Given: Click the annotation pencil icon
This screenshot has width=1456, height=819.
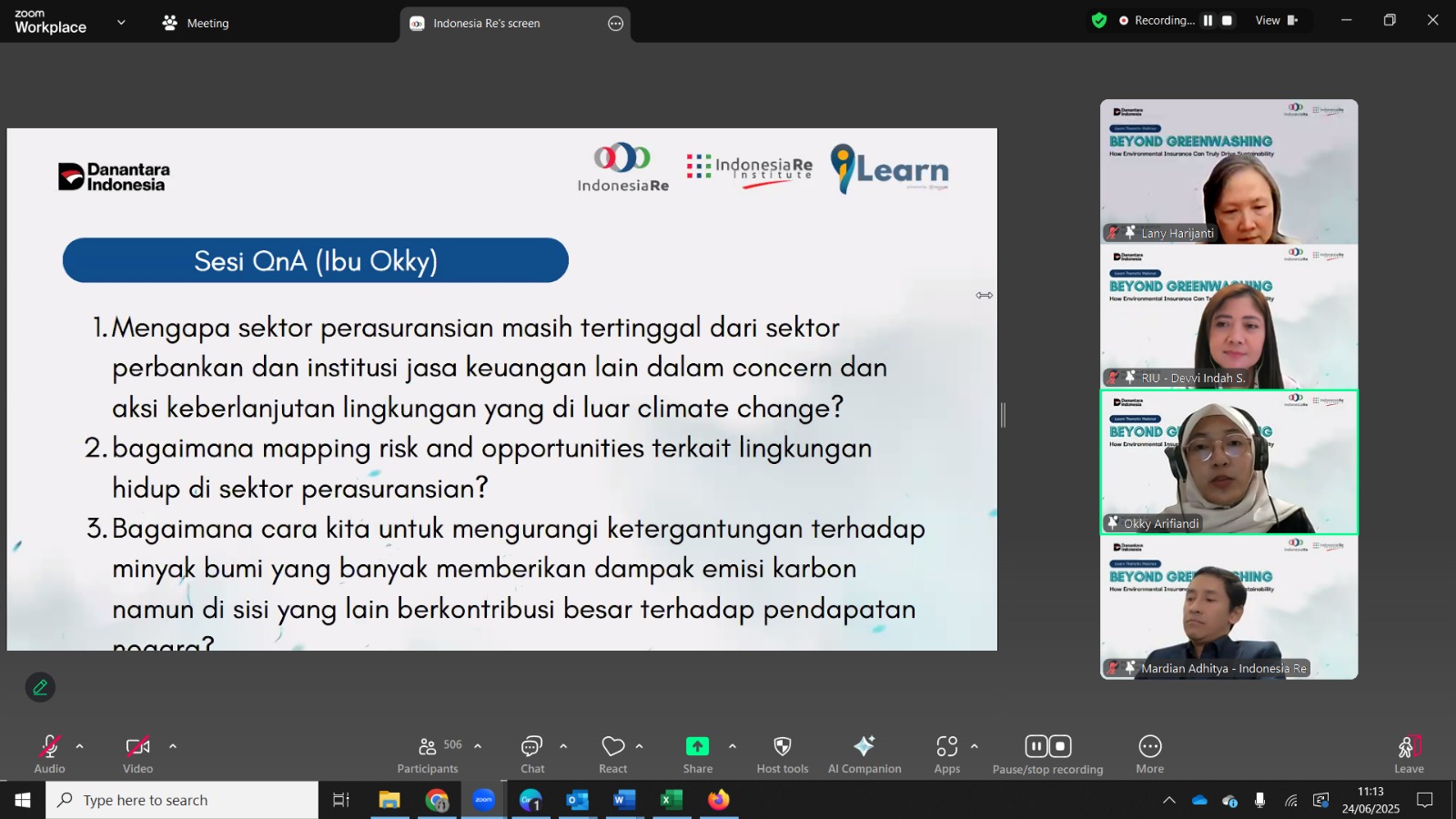Looking at the screenshot, I should point(40,687).
